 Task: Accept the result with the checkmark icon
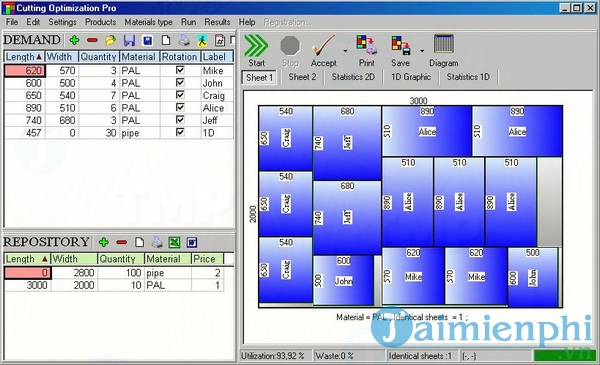pos(324,51)
